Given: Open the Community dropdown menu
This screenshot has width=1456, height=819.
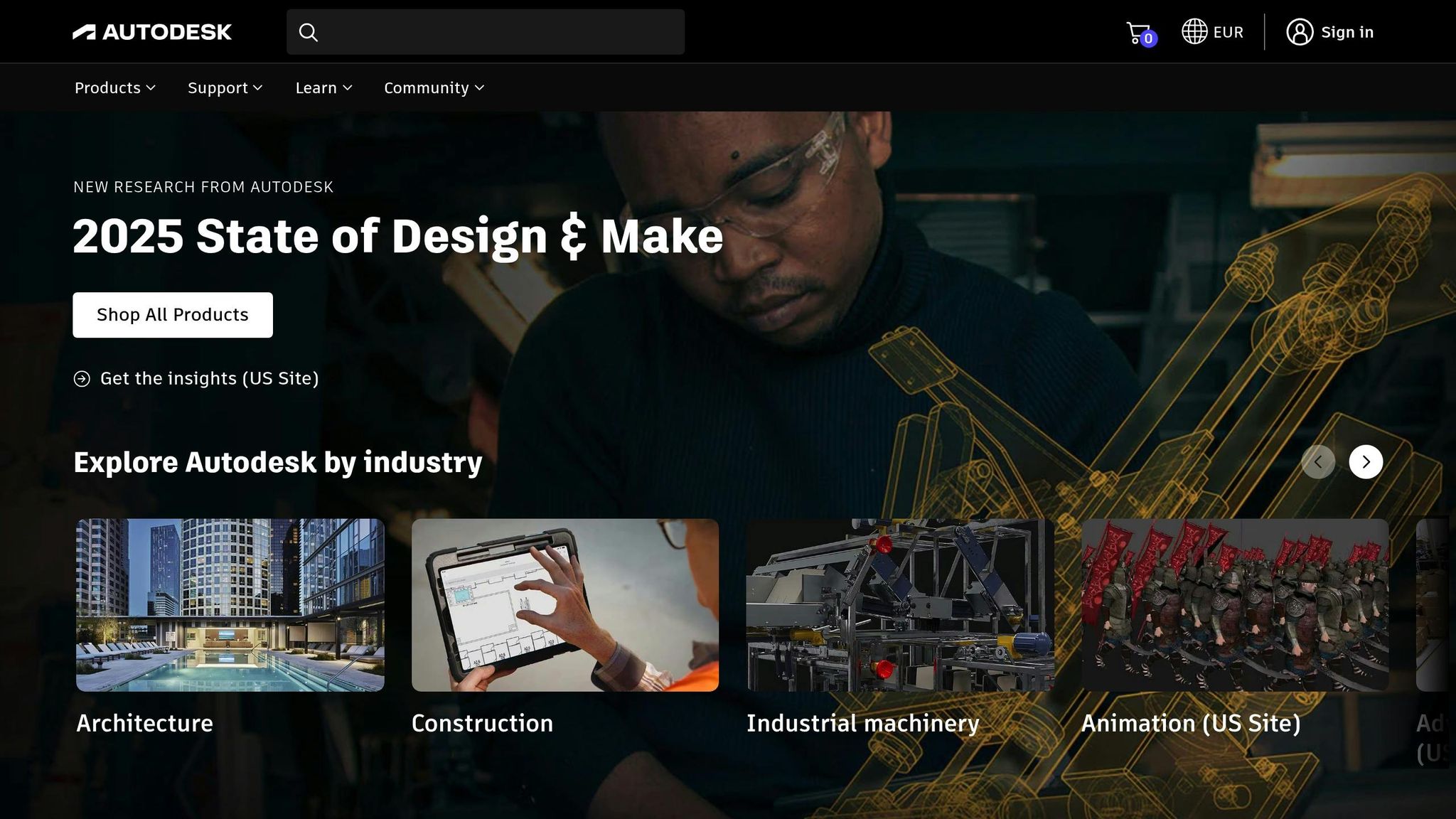Looking at the screenshot, I should [434, 87].
